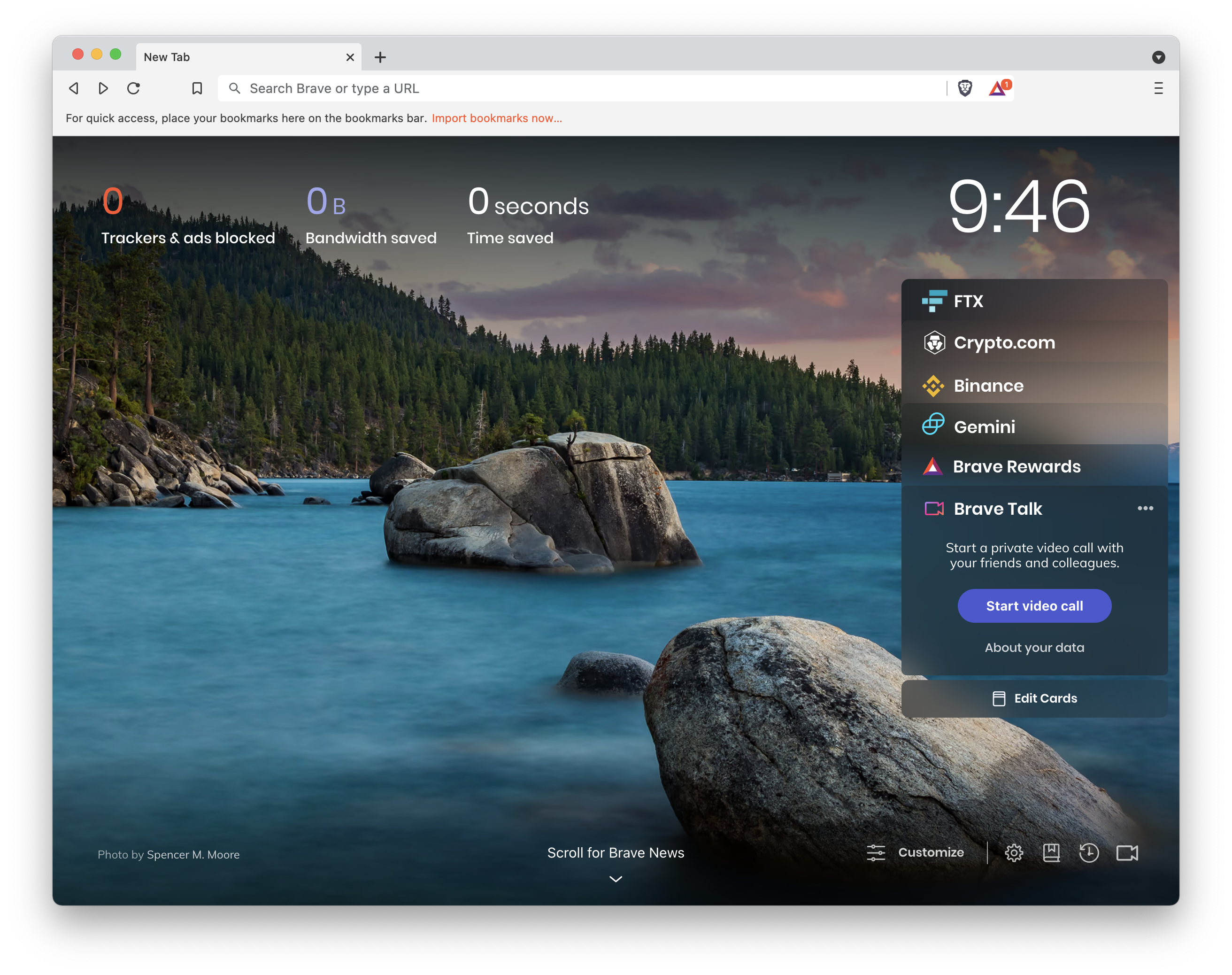Open bookmarks via the bottom bookmarks icon
Screen dimensions: 1232x975
pyautogui.click(x=1051, y=853)
